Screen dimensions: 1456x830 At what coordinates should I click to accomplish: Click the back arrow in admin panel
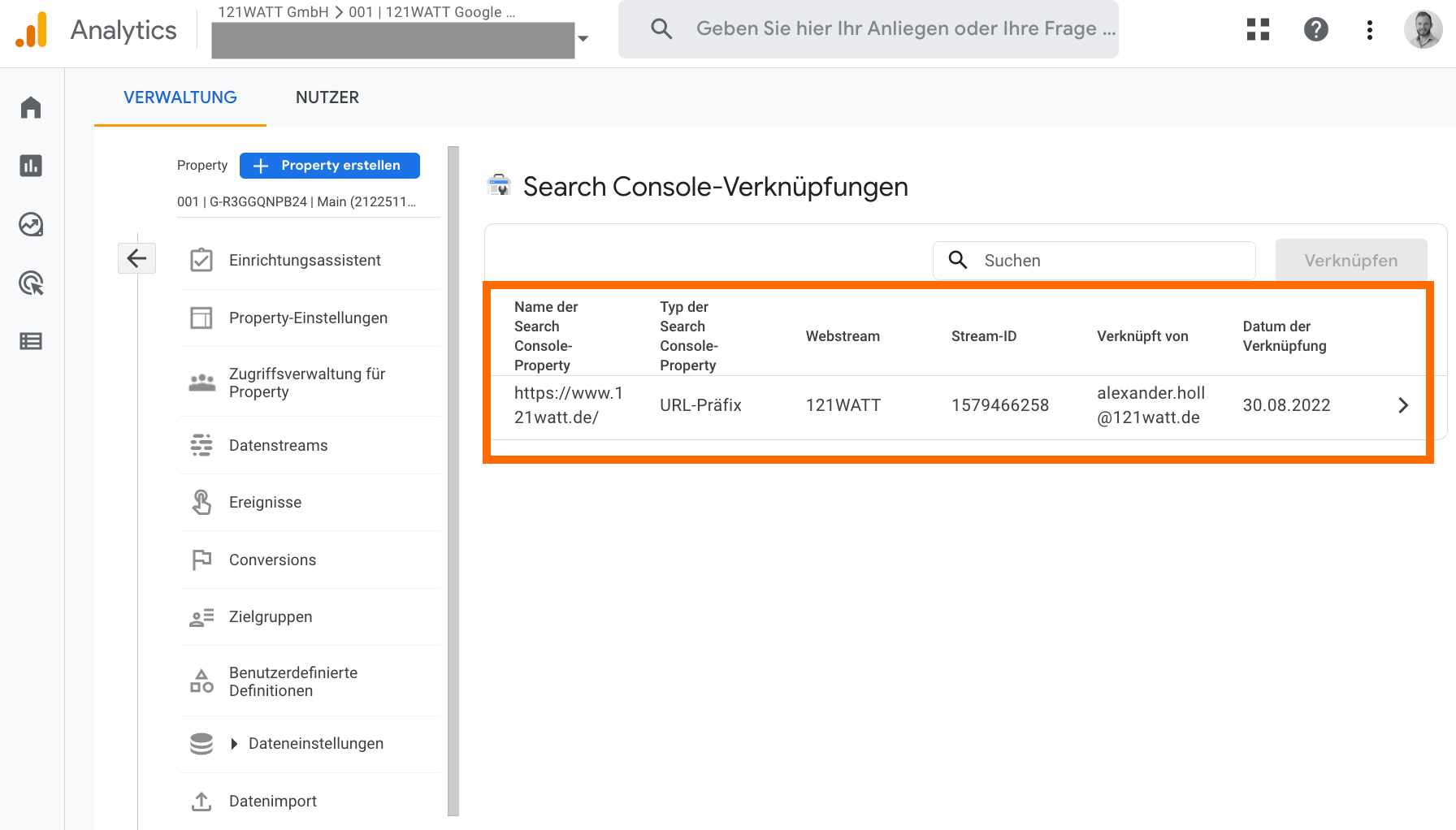coord(136,258)
